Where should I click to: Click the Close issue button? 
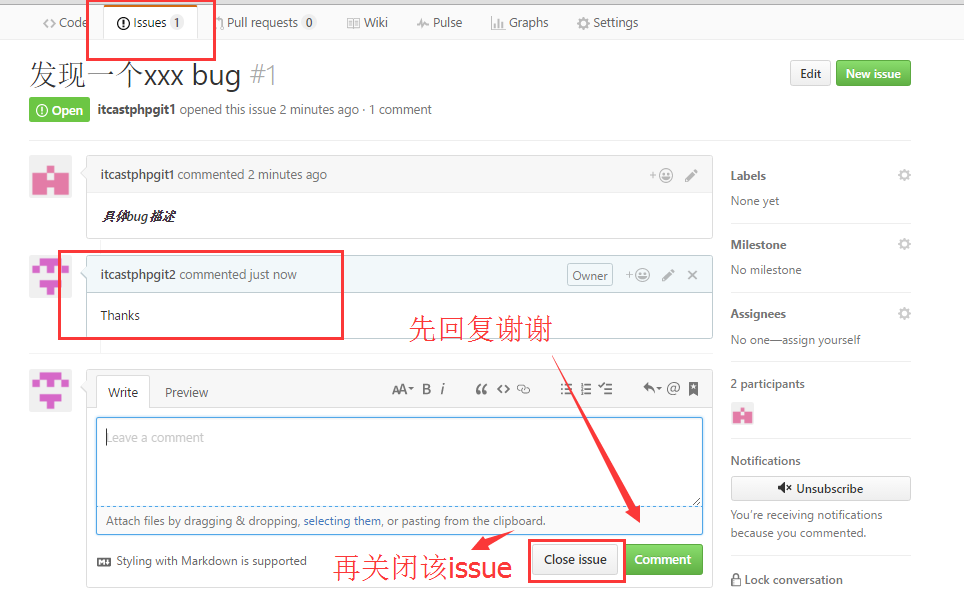pos(575,559)
